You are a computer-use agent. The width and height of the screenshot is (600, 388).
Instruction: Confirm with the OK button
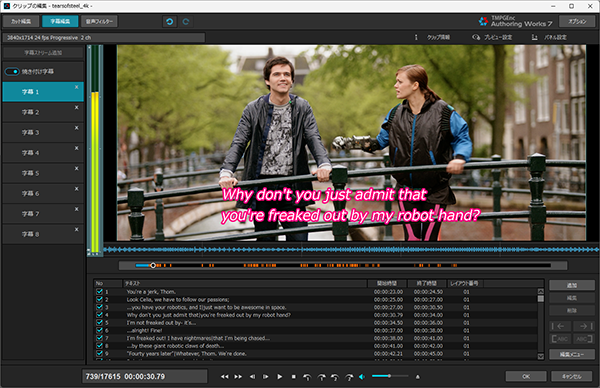526,377
